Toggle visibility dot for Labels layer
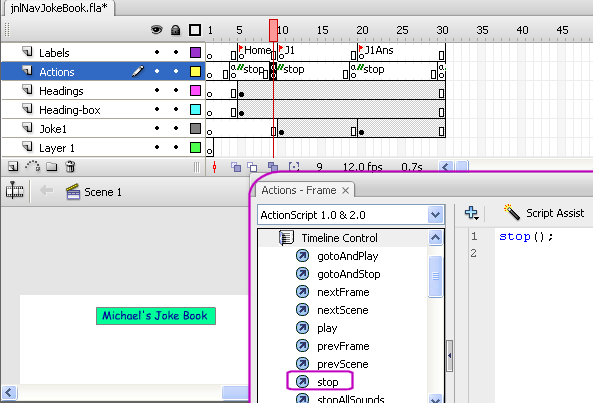The width and height of the screenshot is (593, 403). (157, 53)
